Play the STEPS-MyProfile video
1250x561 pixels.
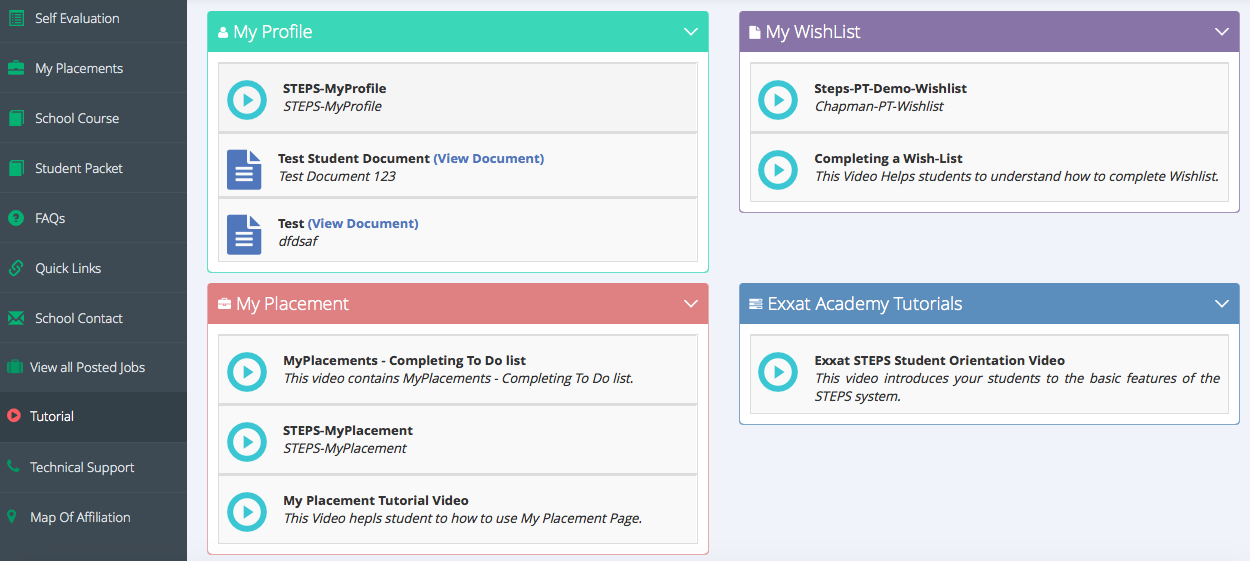point(247,99)
